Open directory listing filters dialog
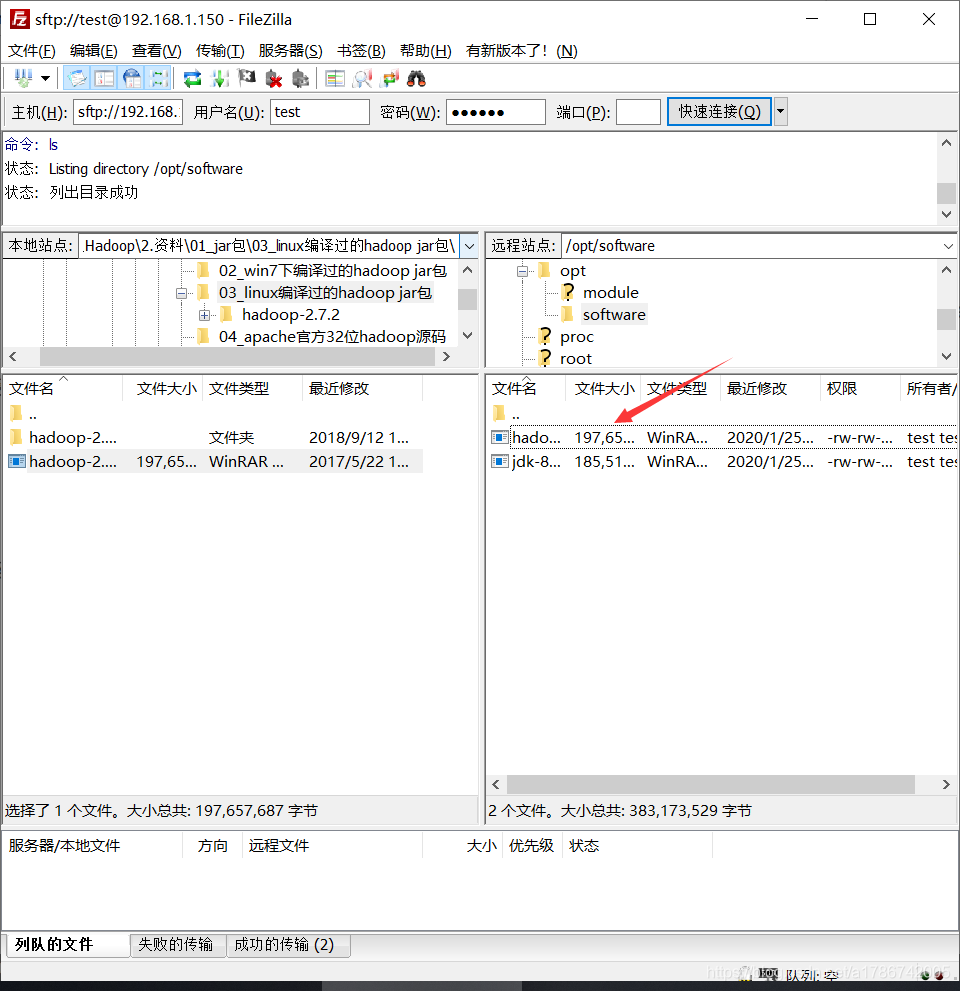Viewport: 960px width, 991px height. (335, 78)
